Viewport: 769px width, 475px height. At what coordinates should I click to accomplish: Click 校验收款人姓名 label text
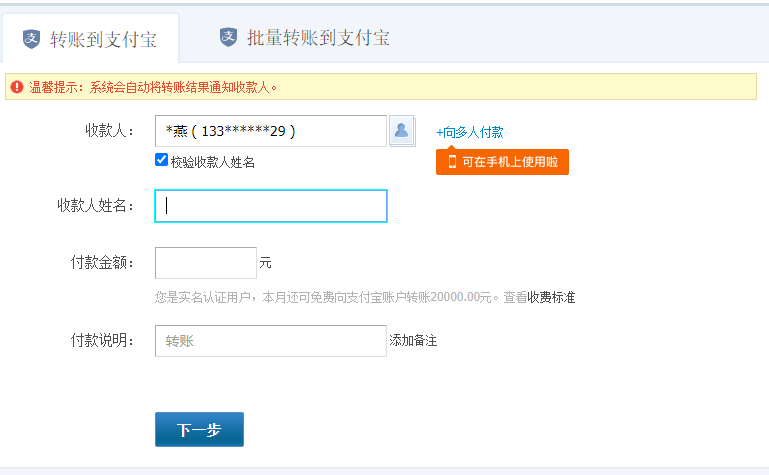pos(213,162)
